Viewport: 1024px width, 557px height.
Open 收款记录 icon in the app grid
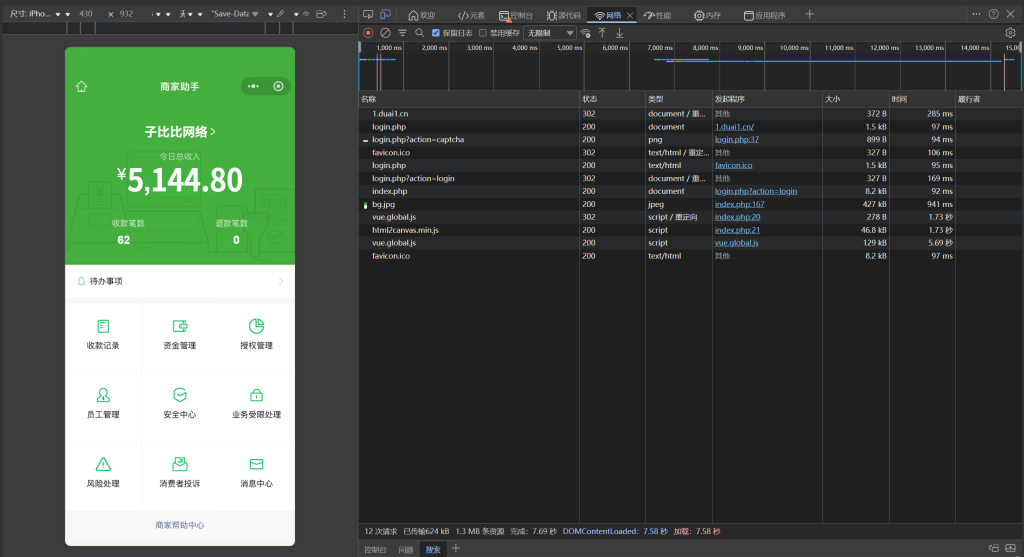[103, 327]
